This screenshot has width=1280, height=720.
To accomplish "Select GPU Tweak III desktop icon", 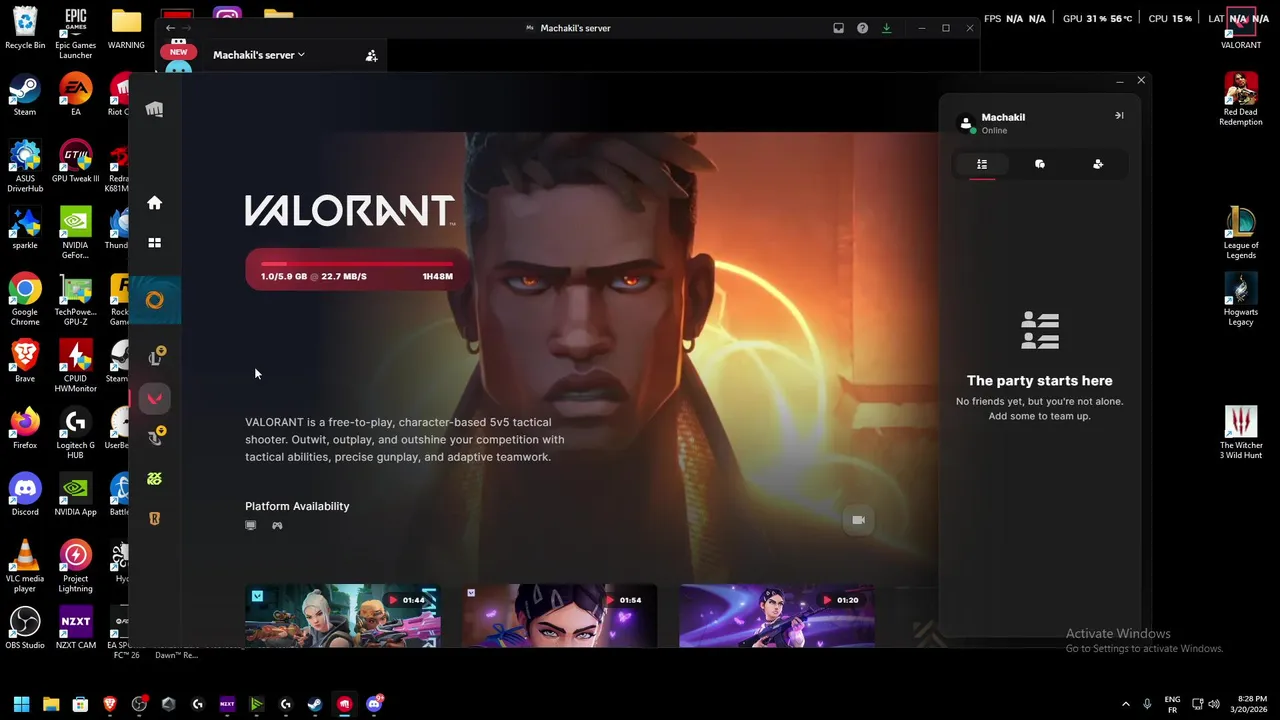I will click(75, 161).
